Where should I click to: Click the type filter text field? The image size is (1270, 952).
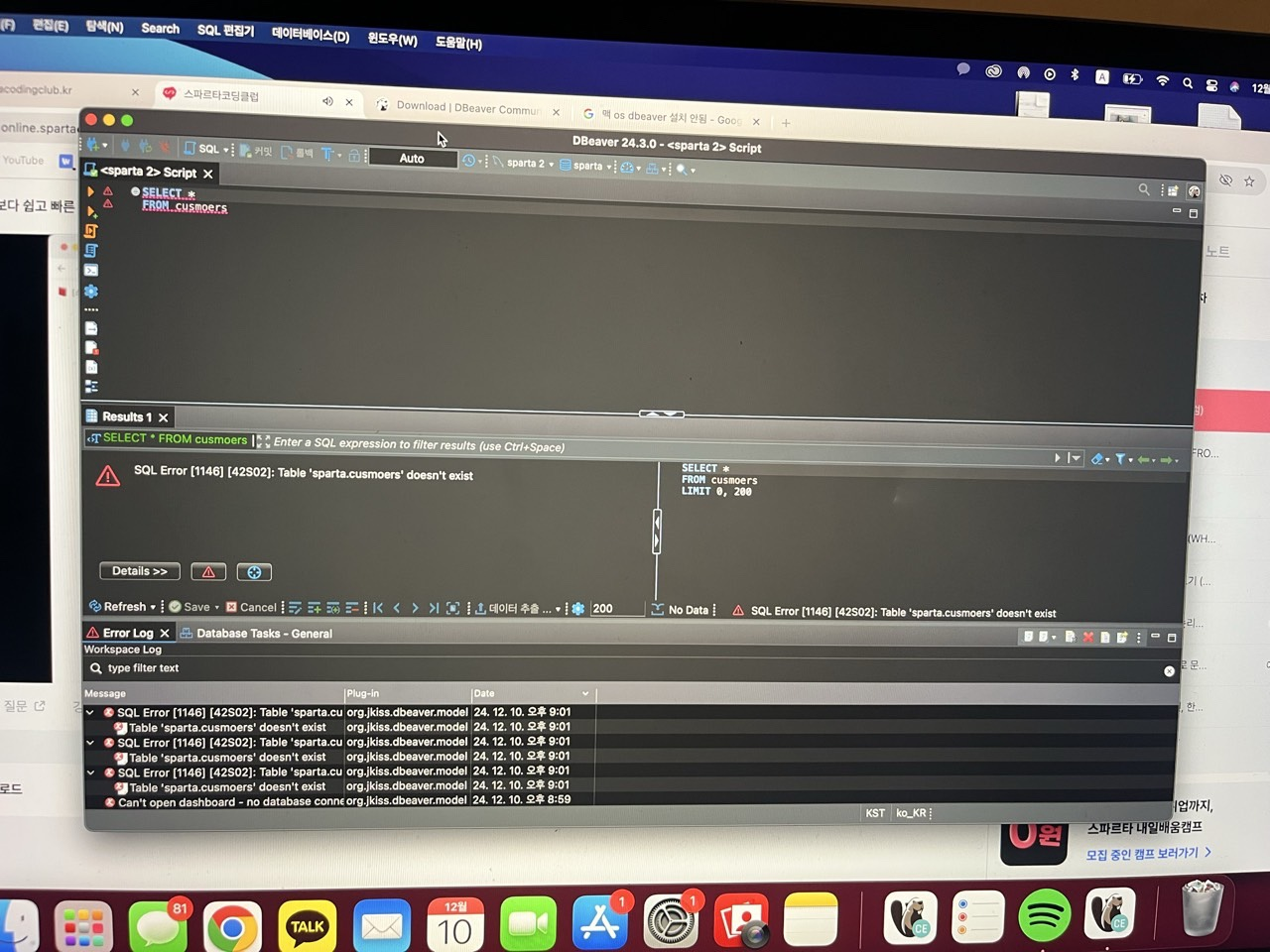[x=625, y=669]
